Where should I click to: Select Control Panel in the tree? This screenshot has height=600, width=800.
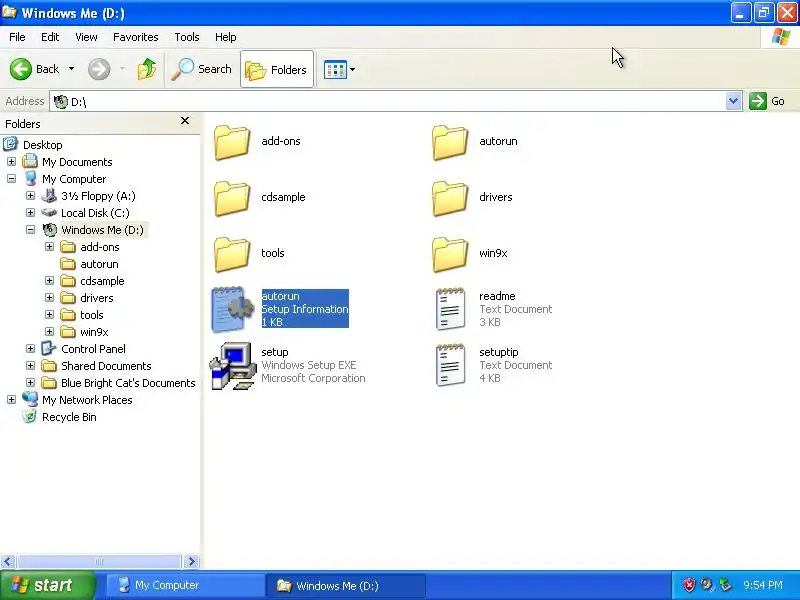pos(93,349)
